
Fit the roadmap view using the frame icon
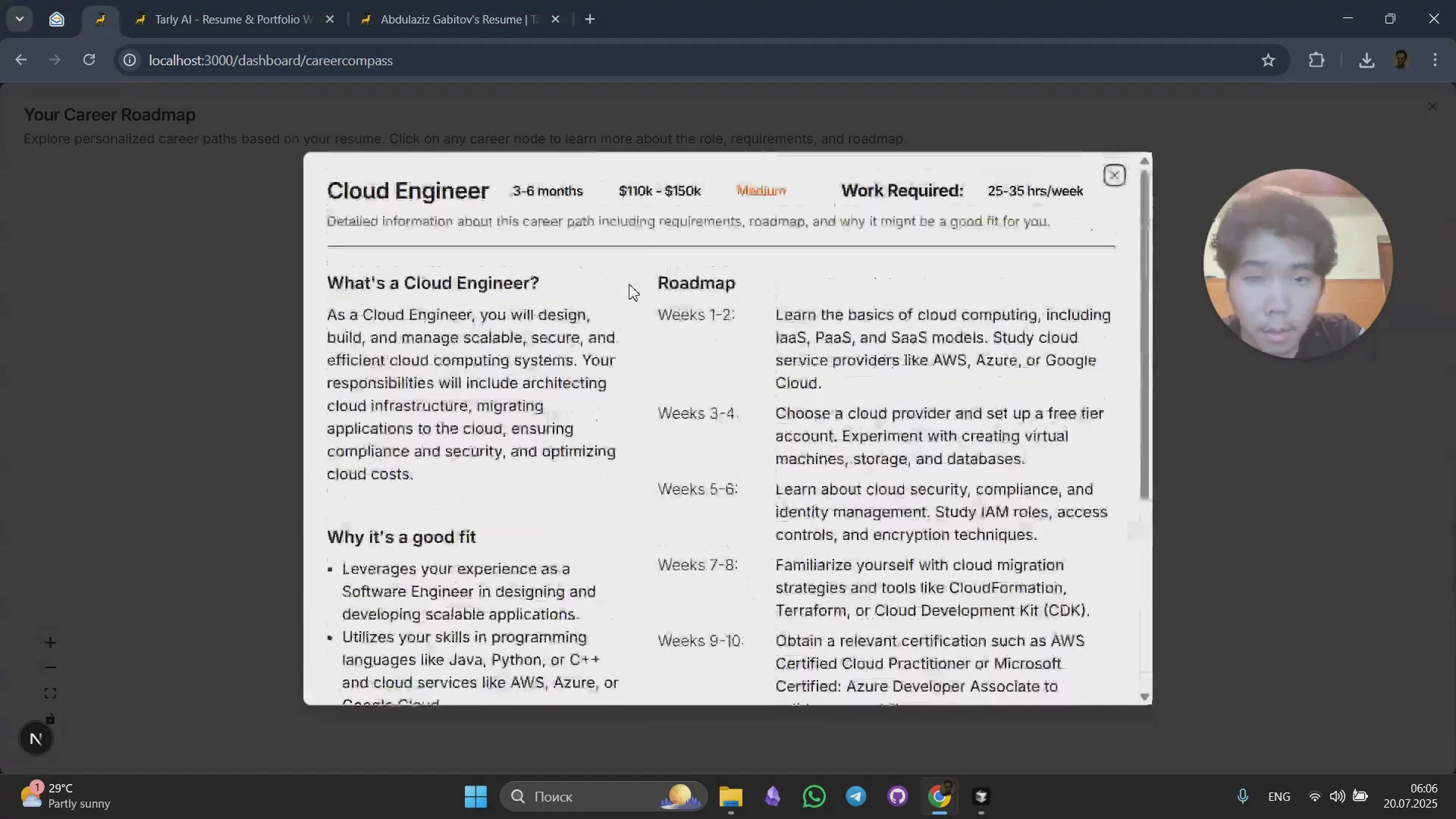pyautogui.click(x=49, y=692)
